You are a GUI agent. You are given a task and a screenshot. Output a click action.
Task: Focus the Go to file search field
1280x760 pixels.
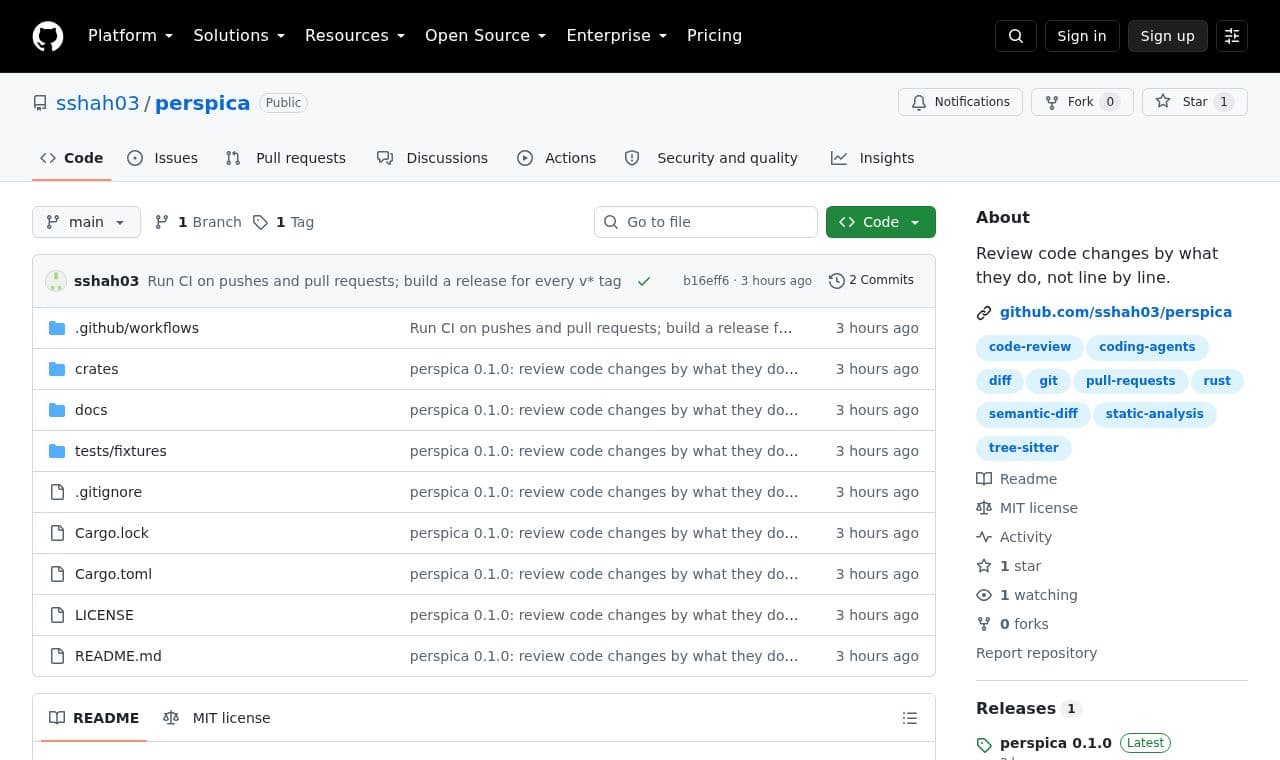click(x=706, y=222)
